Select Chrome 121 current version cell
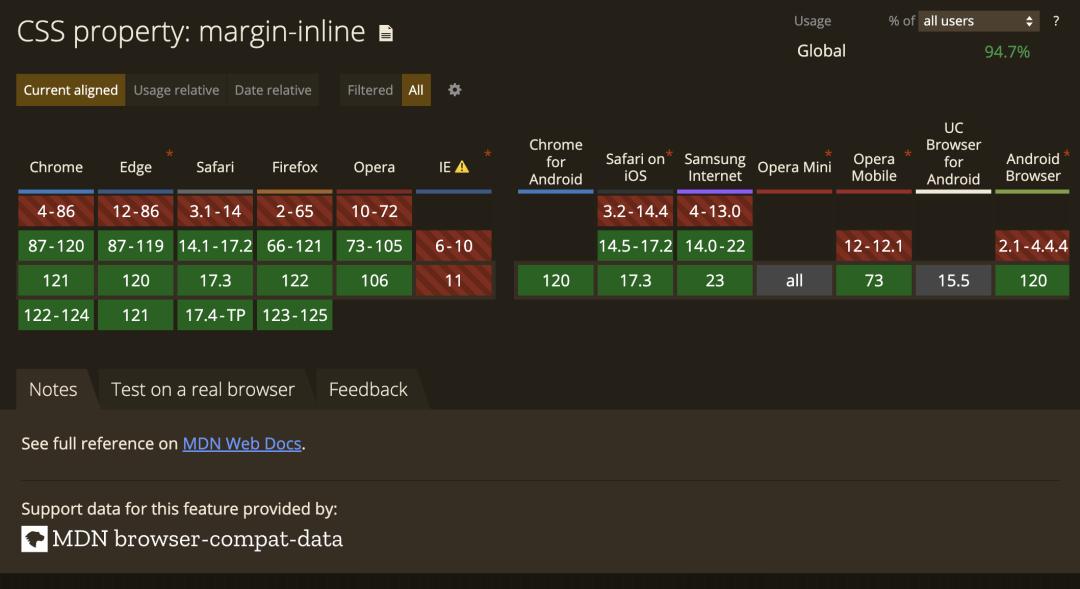Screen dimensions: 1080x589 [56, 280]
